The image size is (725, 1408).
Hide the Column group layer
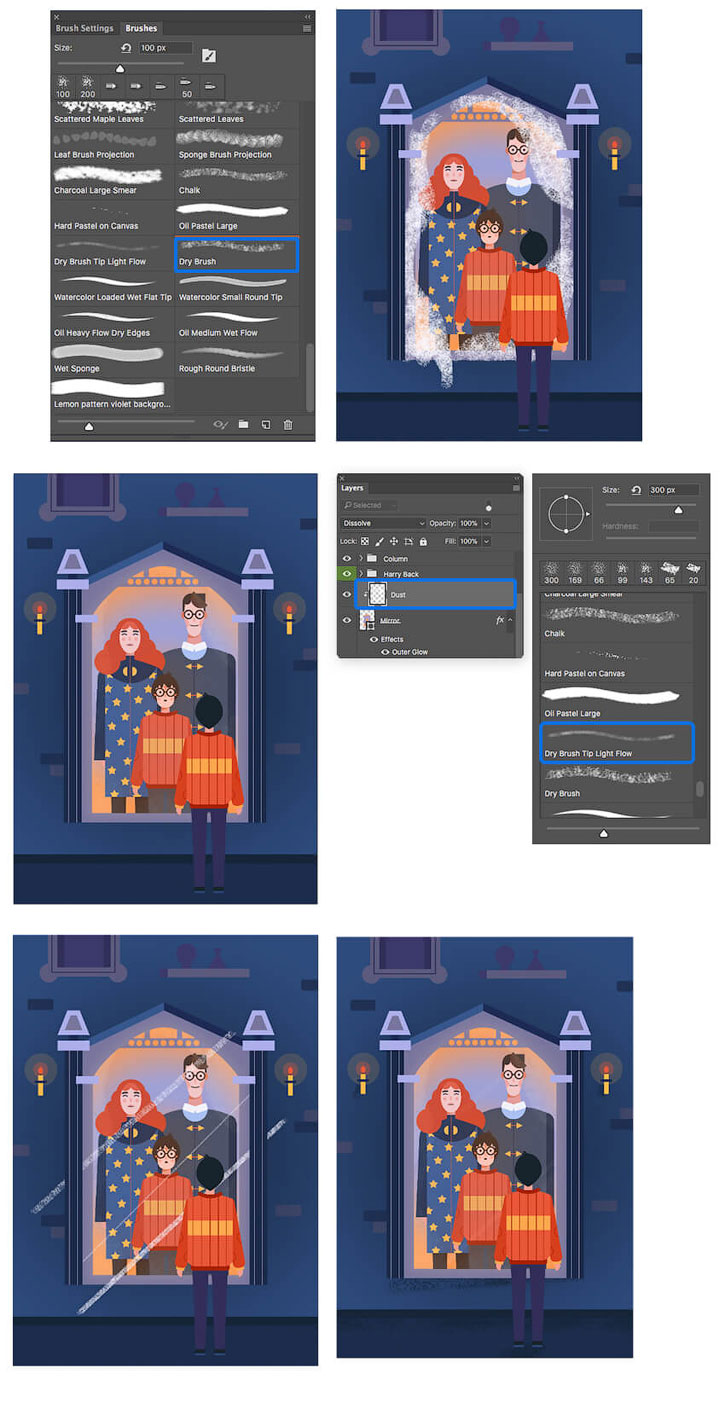click(347, 558)
